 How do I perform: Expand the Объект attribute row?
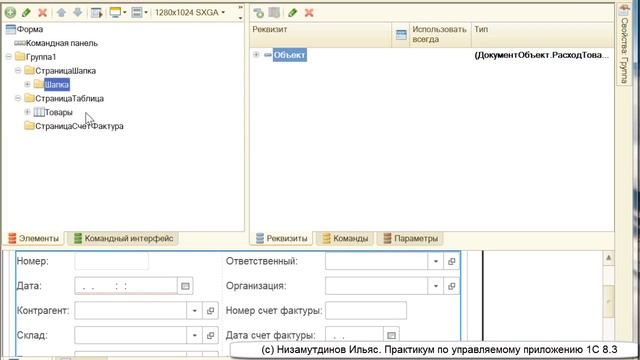(256, 54)
